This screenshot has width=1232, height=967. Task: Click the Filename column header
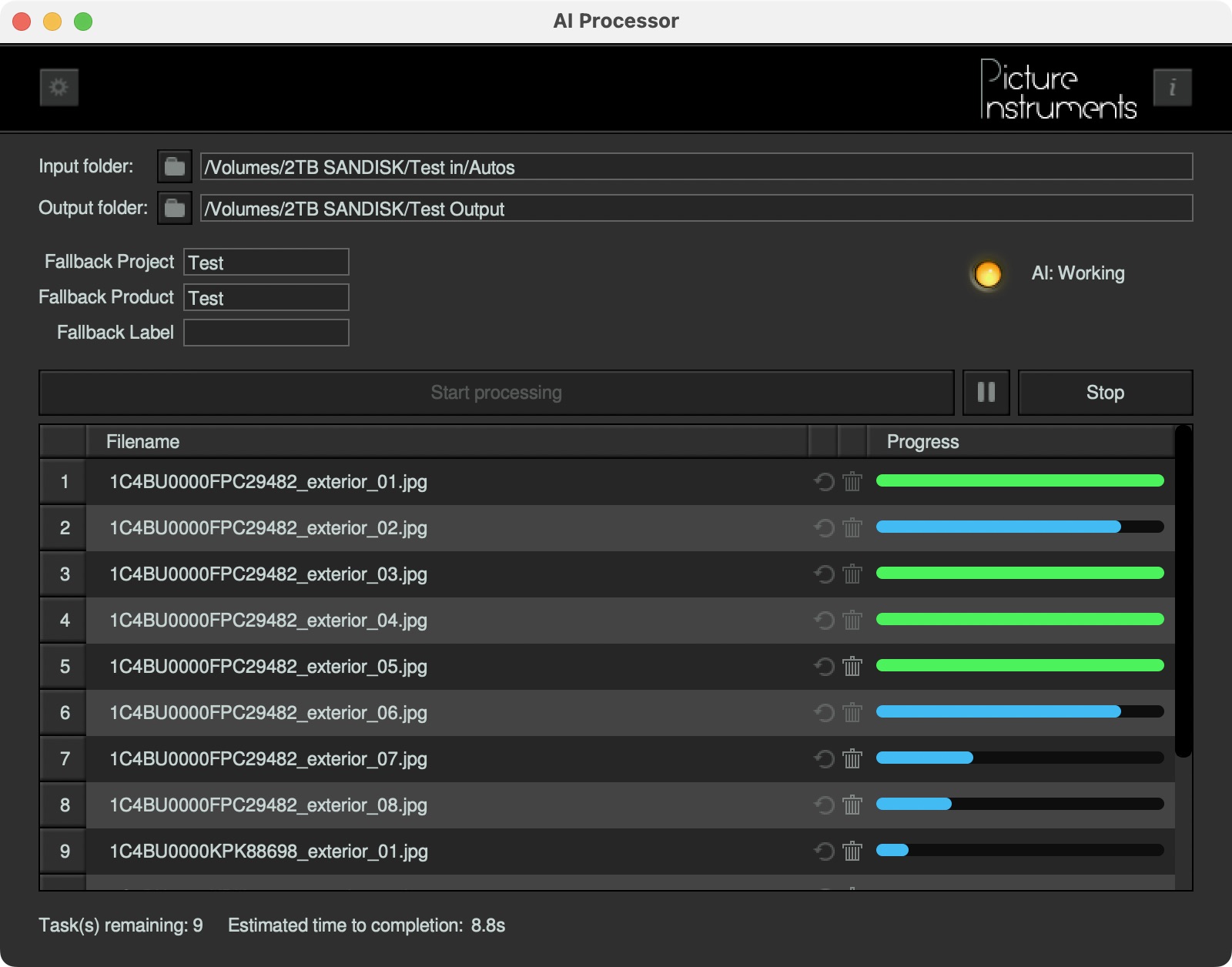(447, 442)
